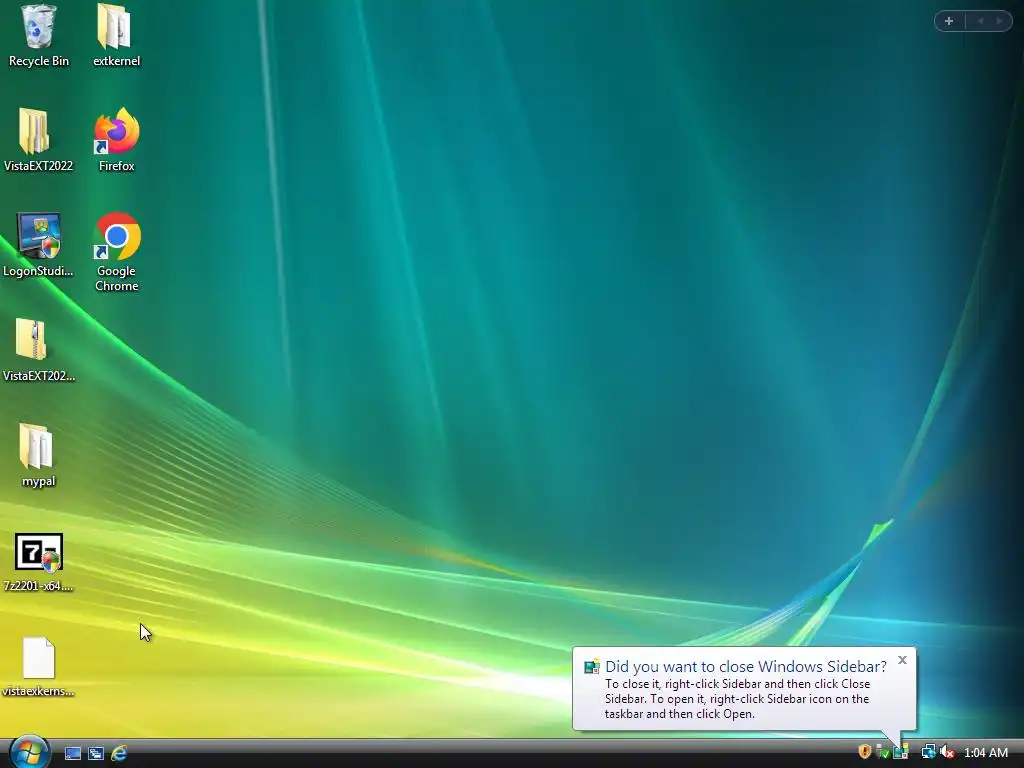Click the 1:04 AM taskbar clock
Image resolution: width=1024 pixels, height=768 pixels.
click(x=985, y=753)
